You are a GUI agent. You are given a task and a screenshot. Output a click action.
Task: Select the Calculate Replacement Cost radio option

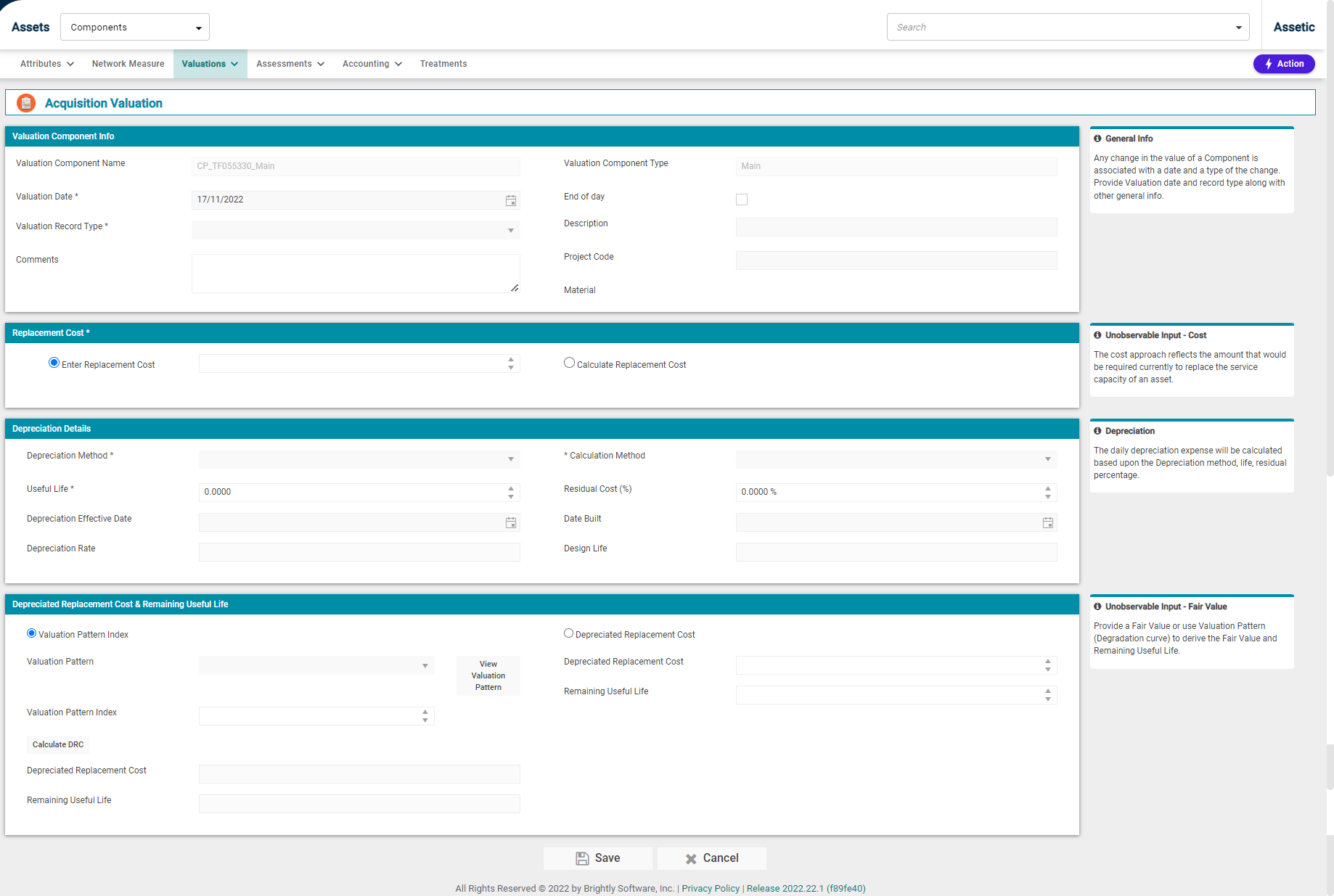pos(569,363)
